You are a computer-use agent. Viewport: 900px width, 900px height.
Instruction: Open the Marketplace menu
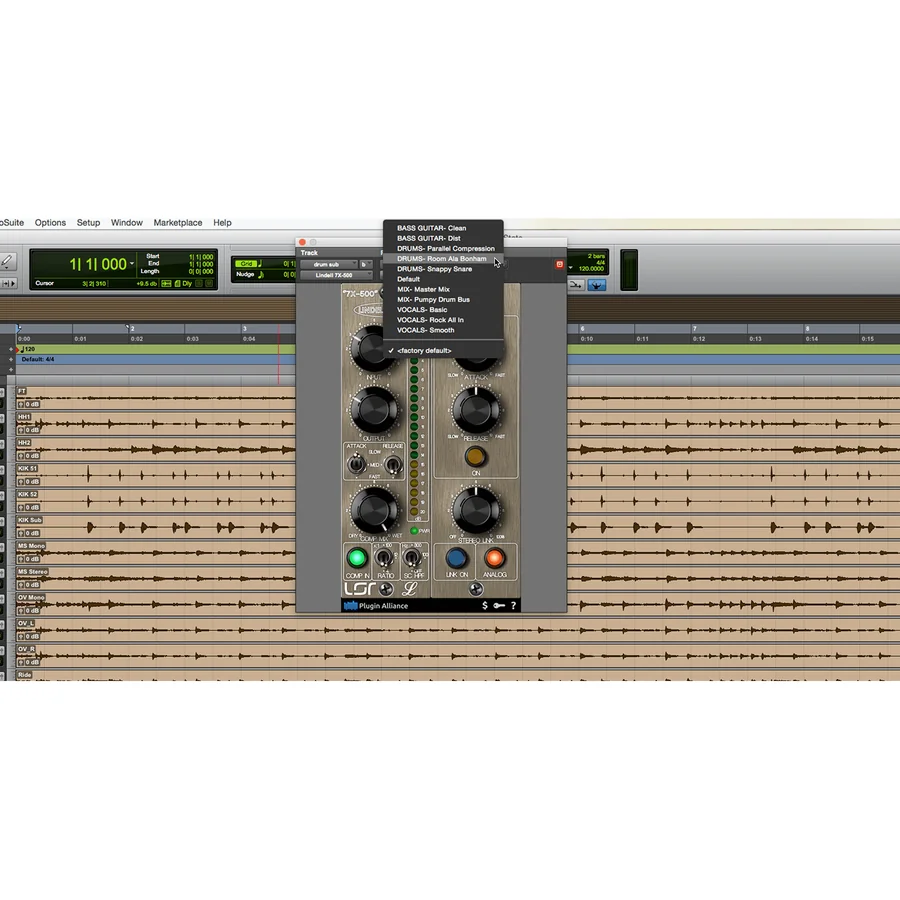click(x=178, y=223)
